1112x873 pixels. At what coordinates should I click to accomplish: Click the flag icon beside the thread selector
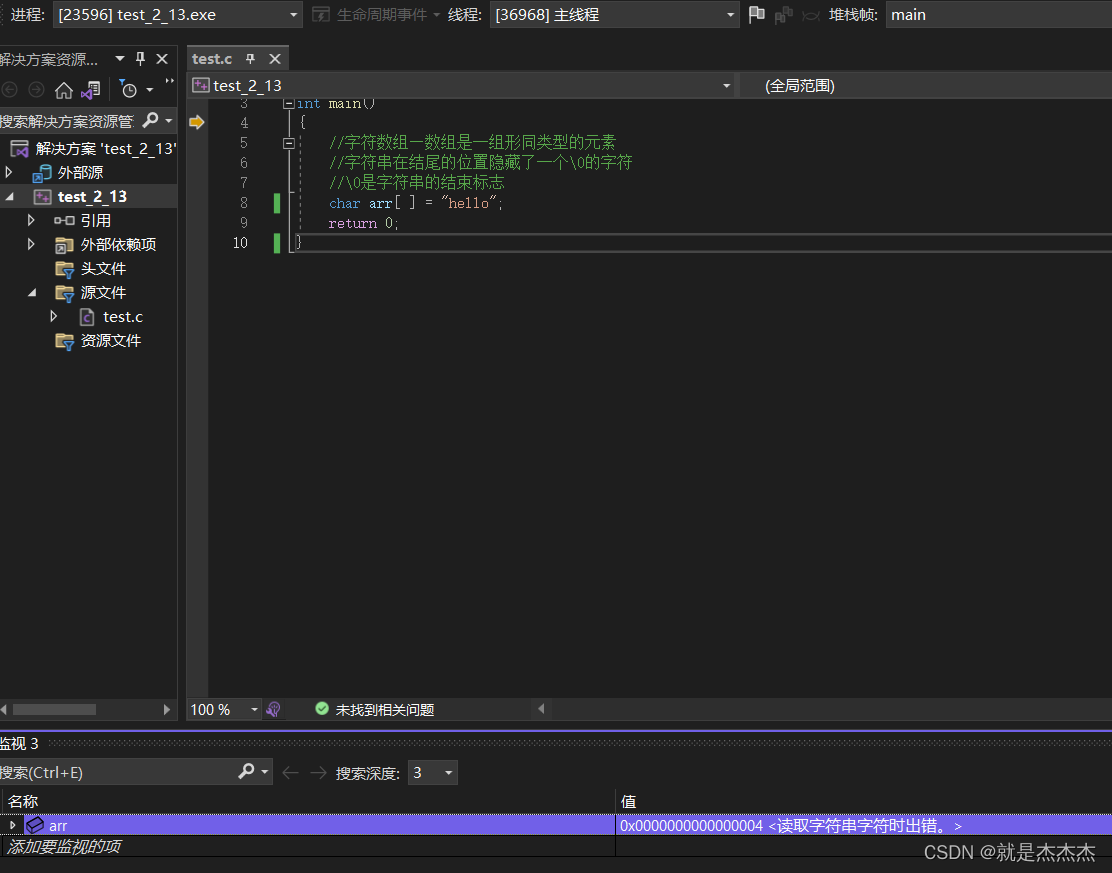click(757, 14)
